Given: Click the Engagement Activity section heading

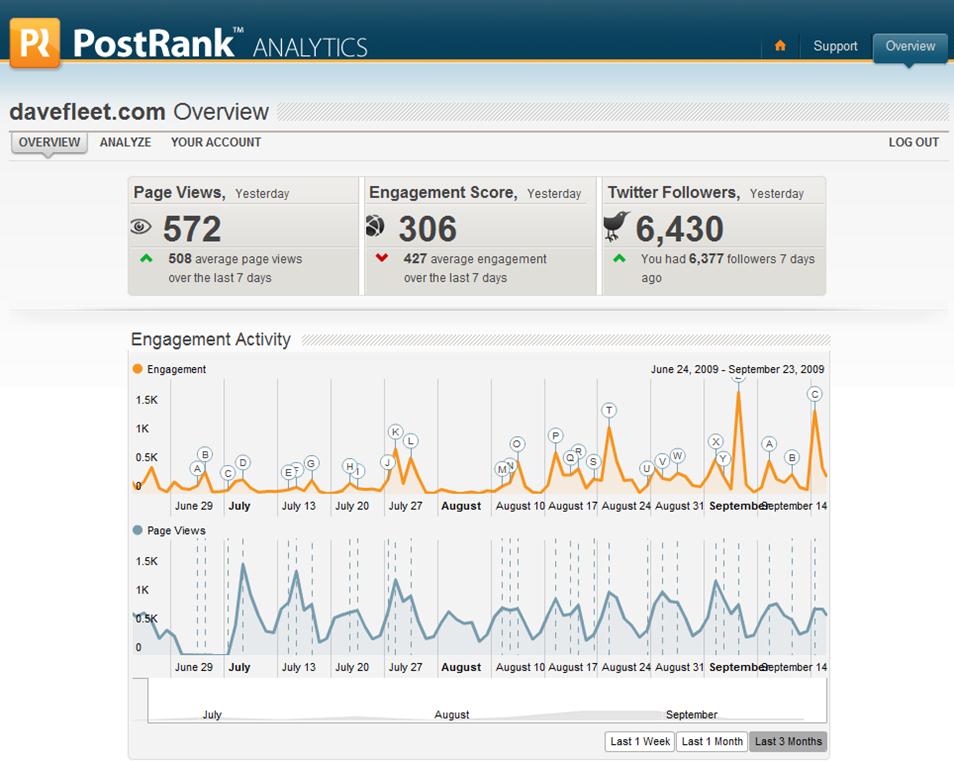Looking at the screenshot, I should click(x=211, y=339).
